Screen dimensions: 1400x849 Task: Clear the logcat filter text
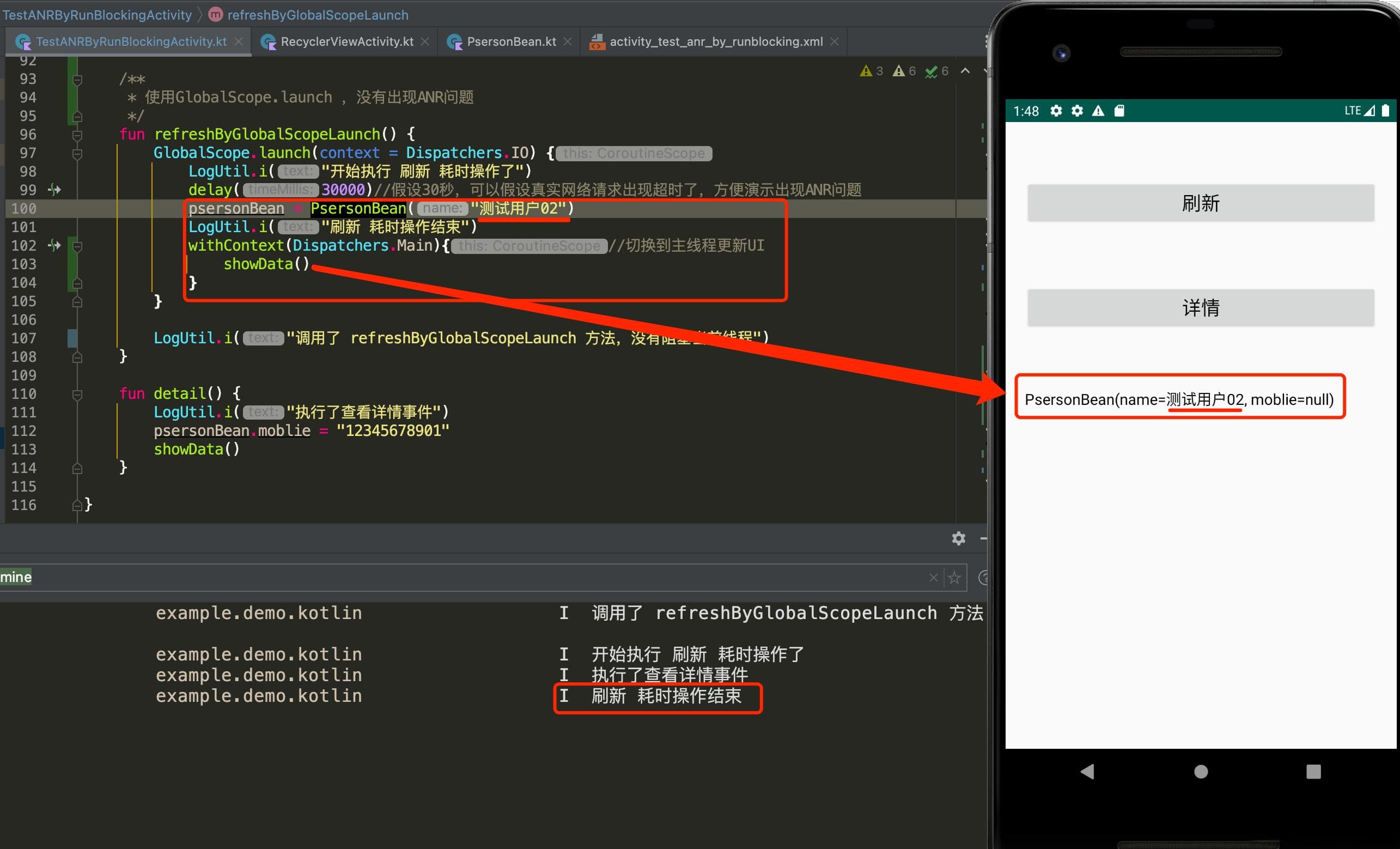933,578
